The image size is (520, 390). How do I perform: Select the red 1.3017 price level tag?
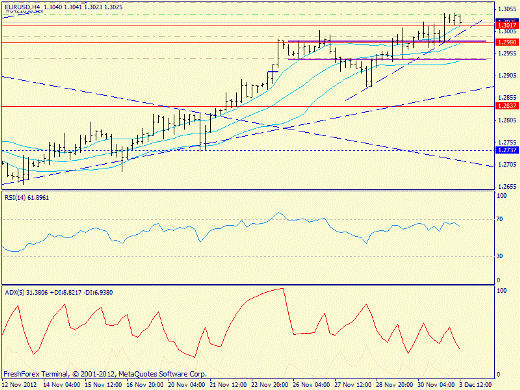(507, 25)
